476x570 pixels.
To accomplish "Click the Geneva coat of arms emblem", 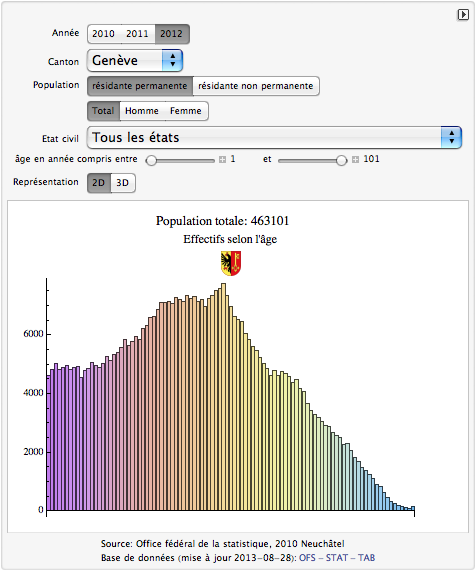I will pyautogui.click(x=231, y=263).
